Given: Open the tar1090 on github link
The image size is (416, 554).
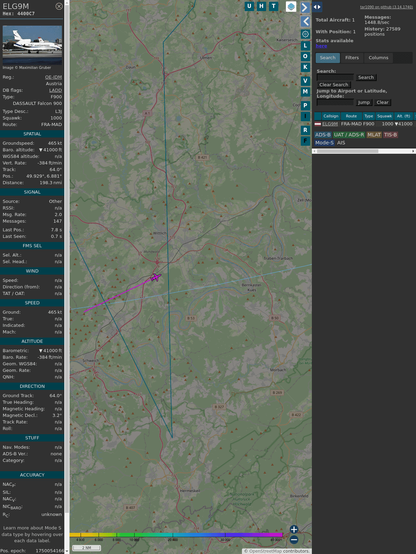Looking at the screenshot, I should coord(386,7).
